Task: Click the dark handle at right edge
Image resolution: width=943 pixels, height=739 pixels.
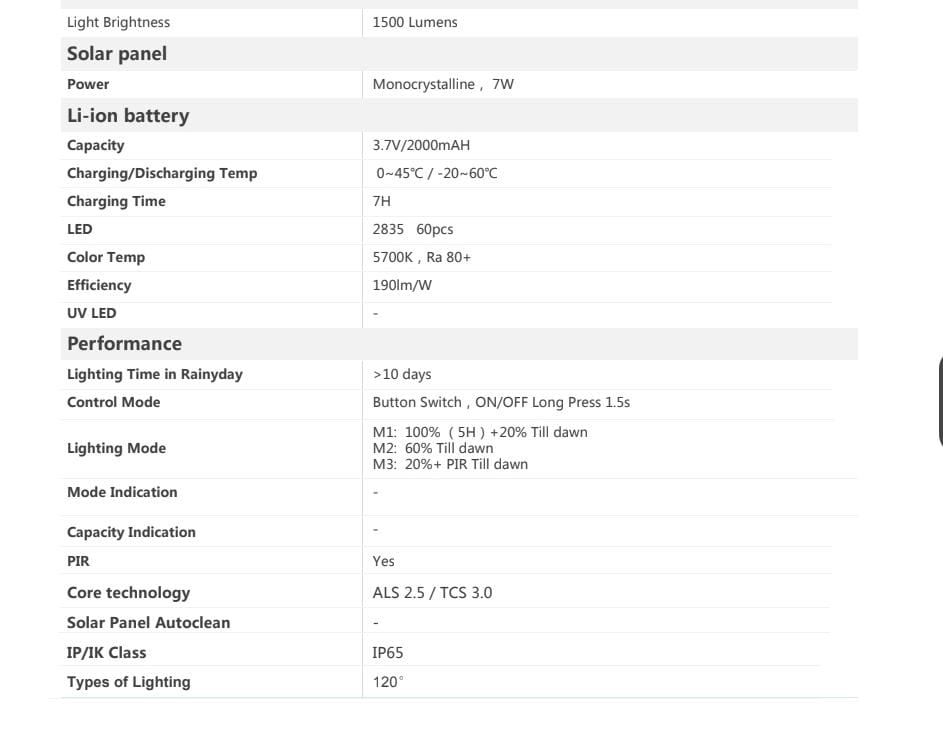Action: [940, 402]
